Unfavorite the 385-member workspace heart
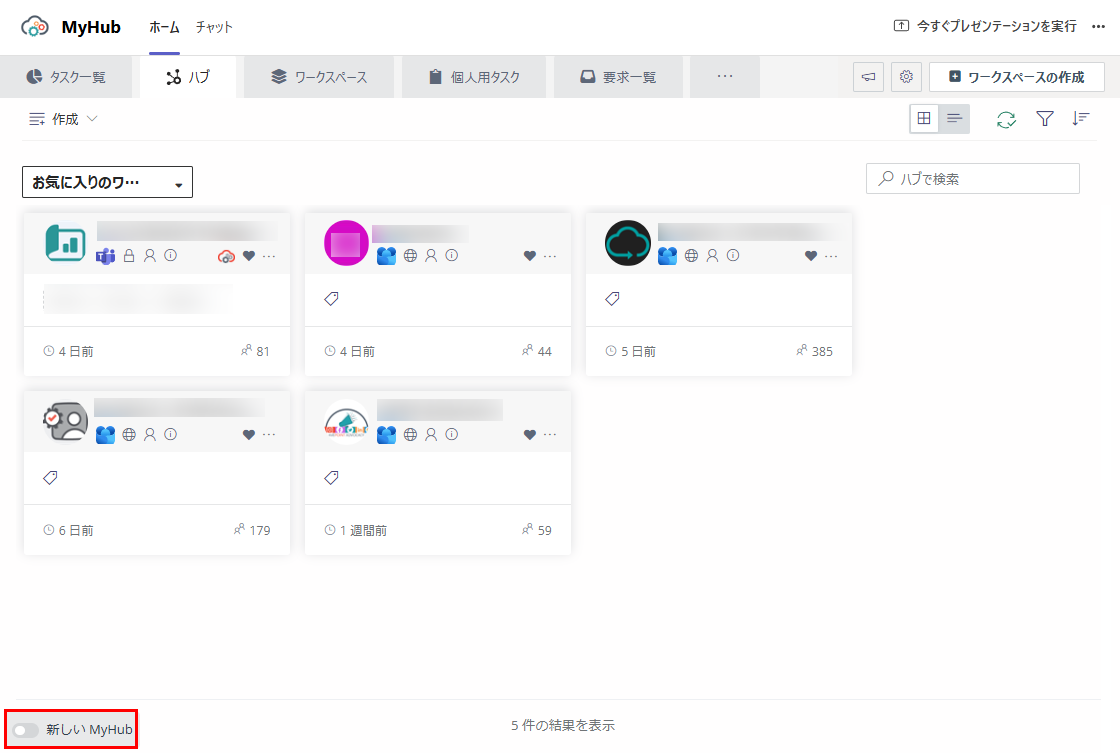Viewport: 1120px width, 753px height. click(811, 256)
